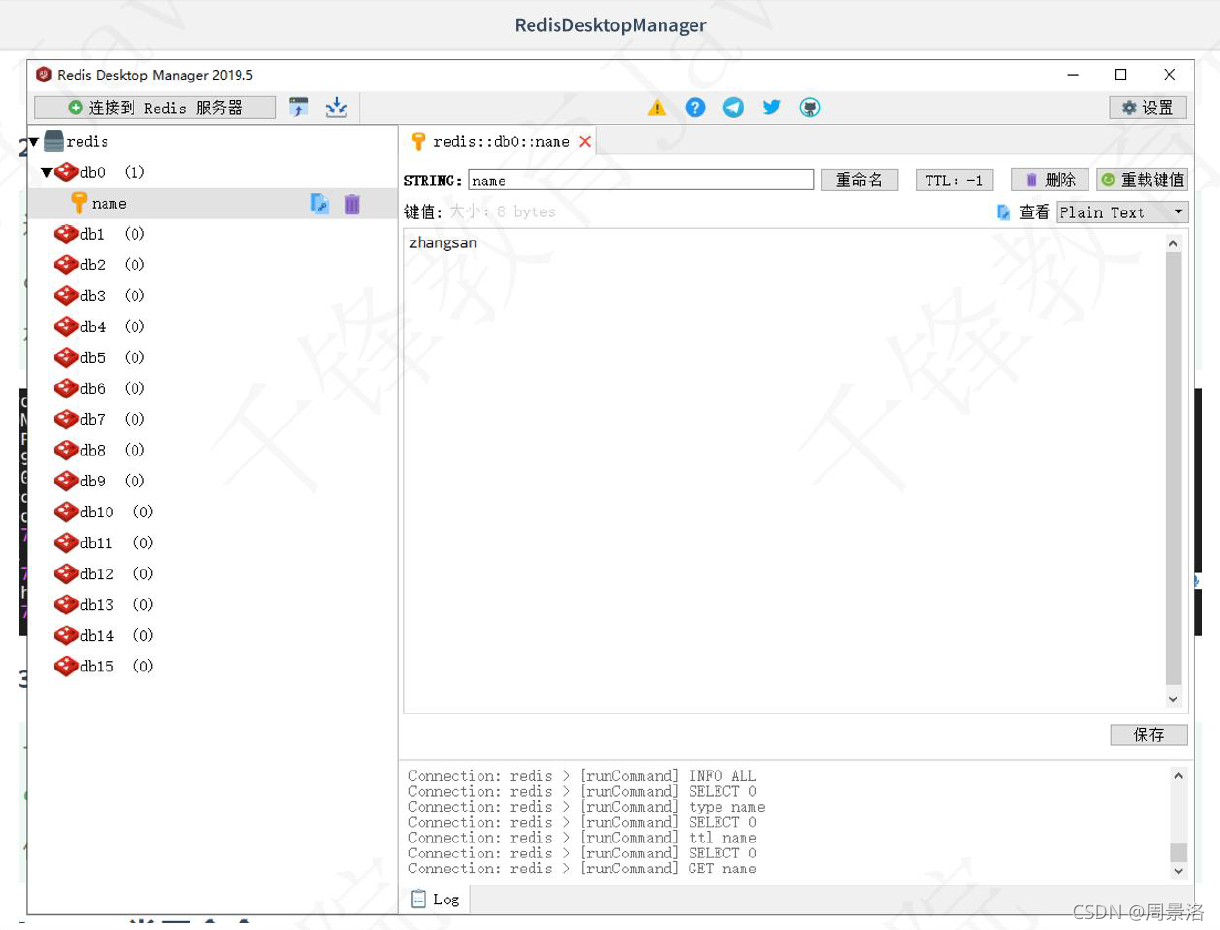
Task: Click the TTL: -1 button
Action: pos(954,180)
